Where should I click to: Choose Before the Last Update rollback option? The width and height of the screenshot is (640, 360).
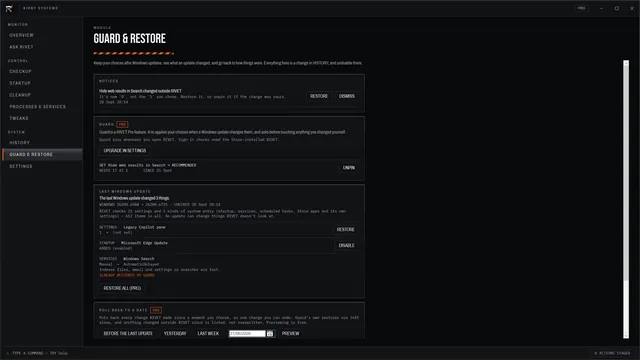[x=128, y=333]
